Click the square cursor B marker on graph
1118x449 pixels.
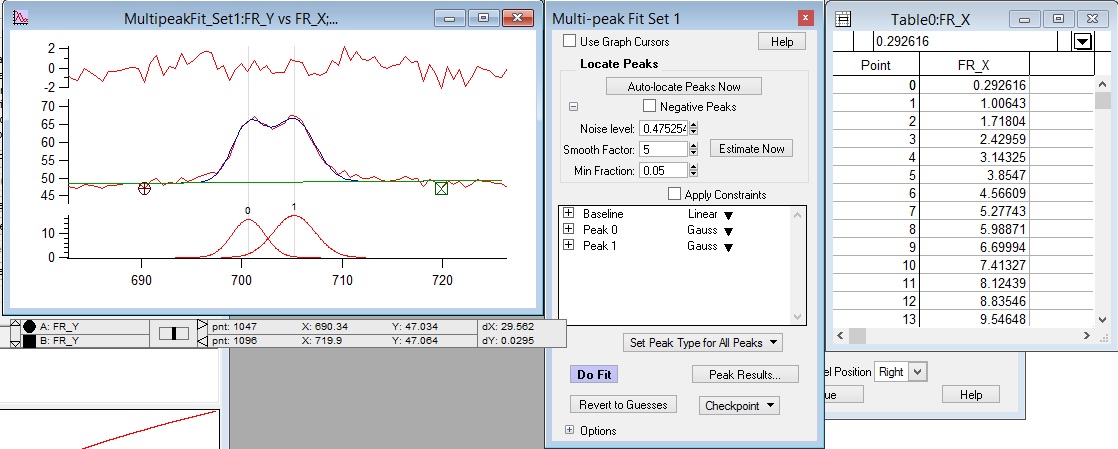(441, 188)
